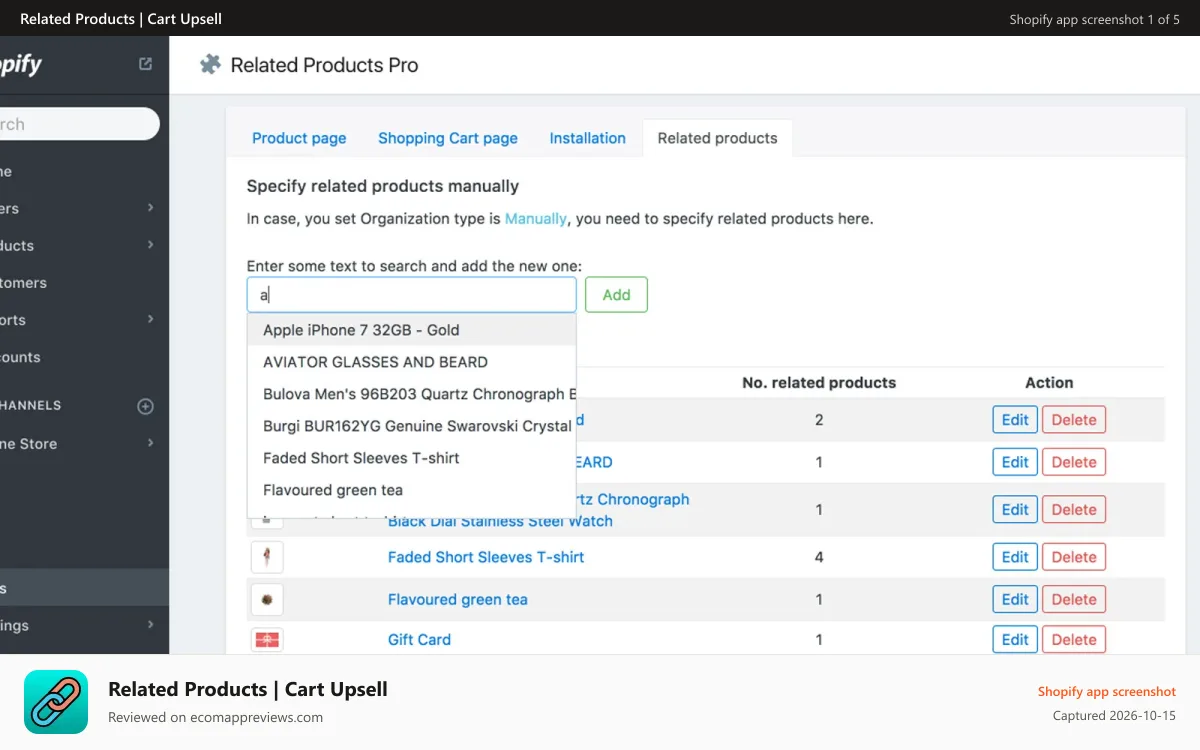
Task: Open the Black Dial Stainless Steel Watch link
Action: (x=500, y=521)
